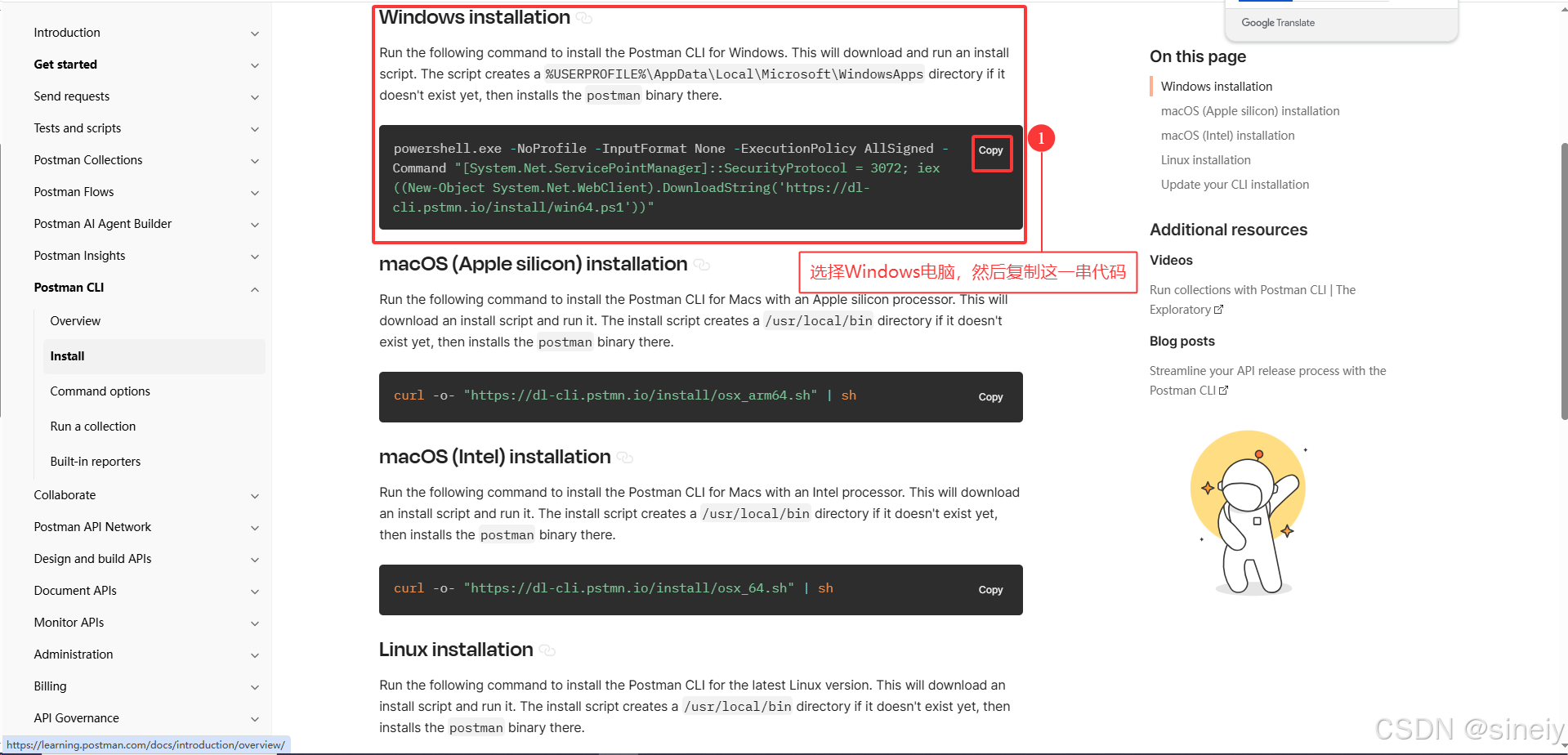Open the Command options page

point(100,391)
